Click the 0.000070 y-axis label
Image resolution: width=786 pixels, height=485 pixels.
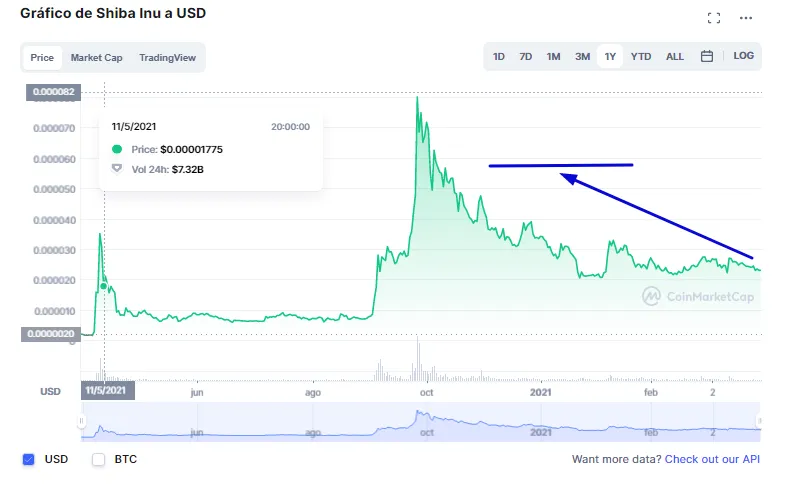[54, 128]
